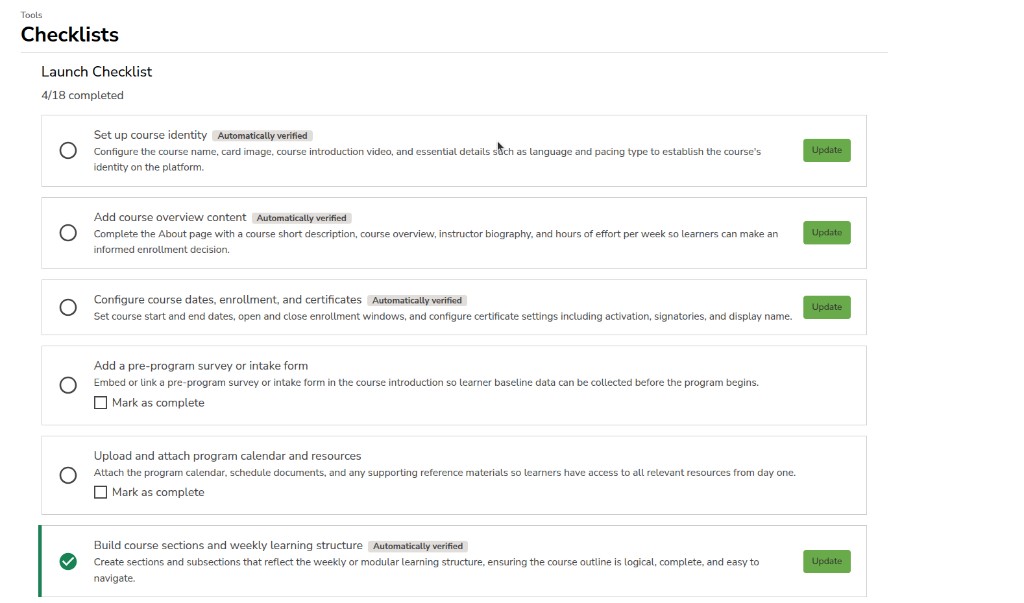Click Automatically verified badge on course identity
Viewport: 1024px width, 603px height.
pyautogui.click(x=263, y=136)
